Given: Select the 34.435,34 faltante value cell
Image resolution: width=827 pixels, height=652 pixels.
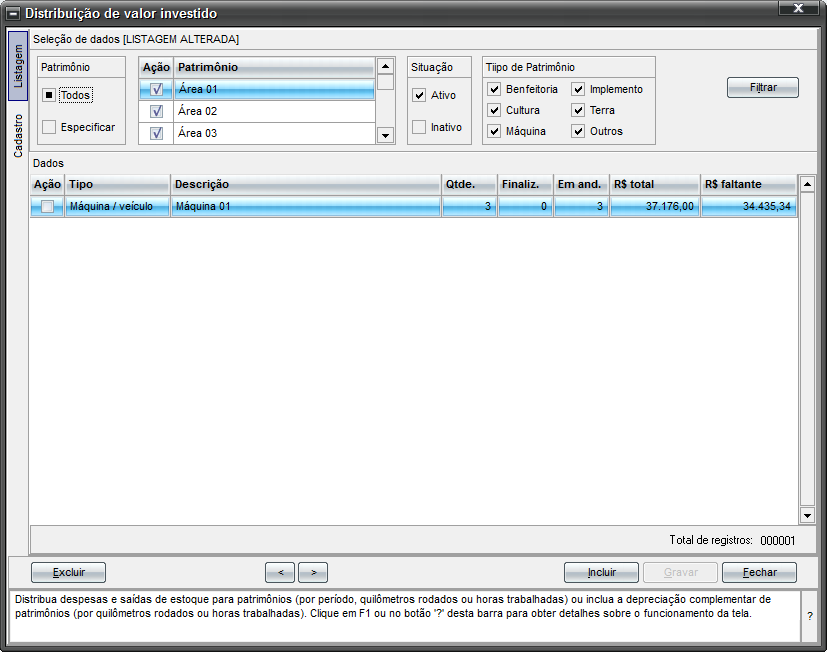Looking at the screenshot, I should click(749, 206).
